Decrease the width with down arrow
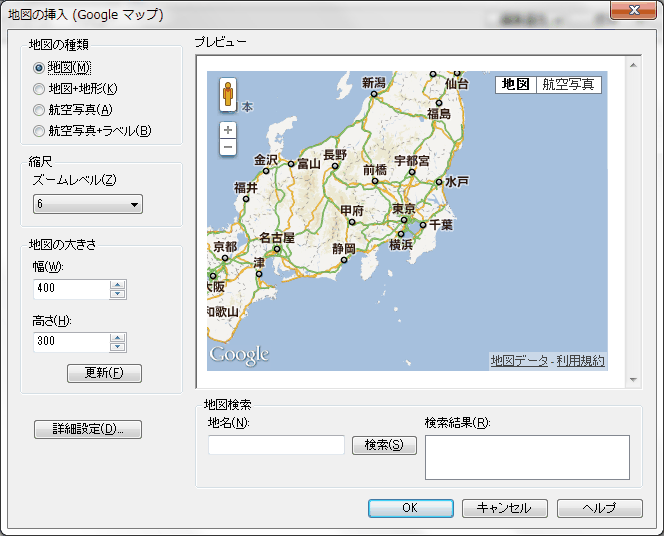Image resolution: width=664 pixels, height=536 pixels. (117, 294)
